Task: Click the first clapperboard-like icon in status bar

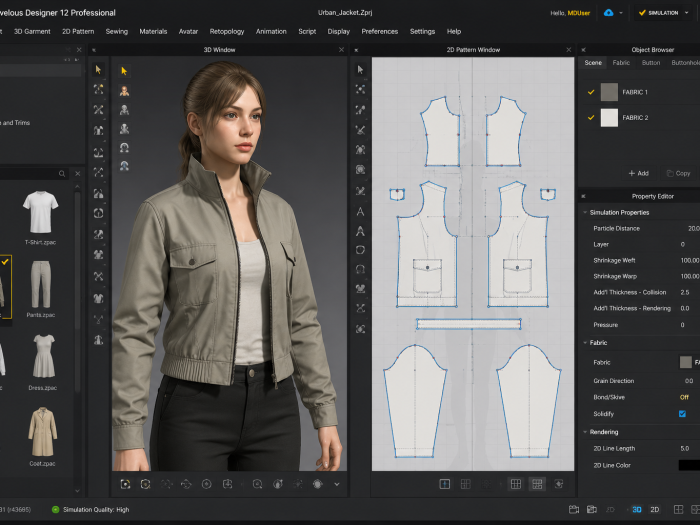Action: pyautogui.click(x=574, y=509)
